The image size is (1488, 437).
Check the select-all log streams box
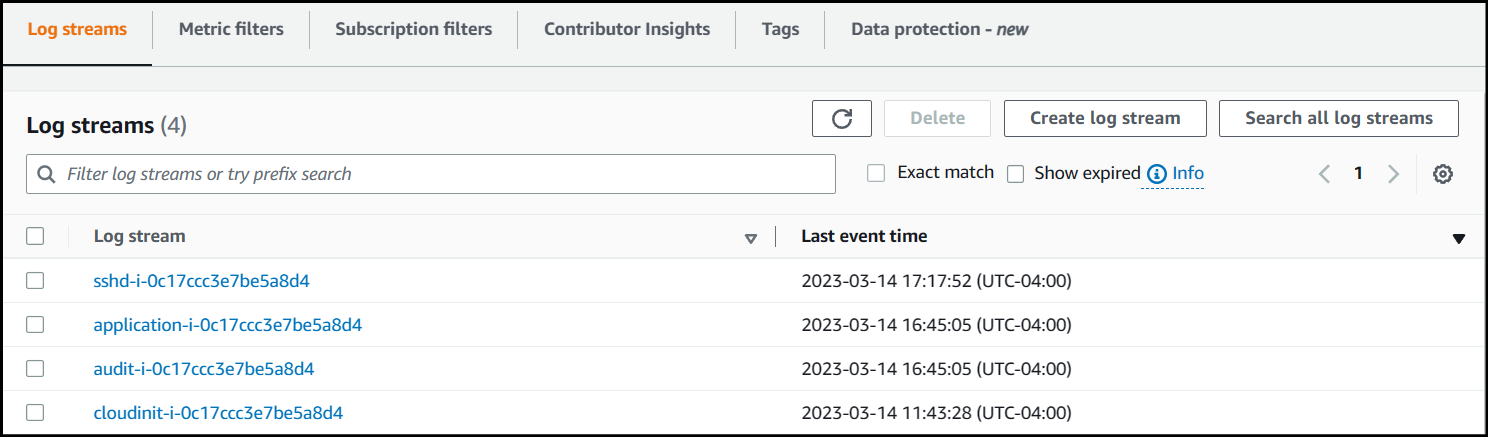35,236
